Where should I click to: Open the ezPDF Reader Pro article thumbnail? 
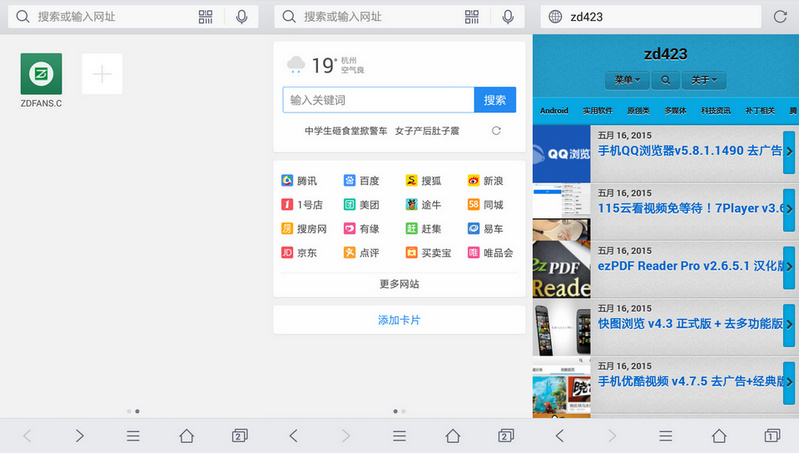pos(561,267)
